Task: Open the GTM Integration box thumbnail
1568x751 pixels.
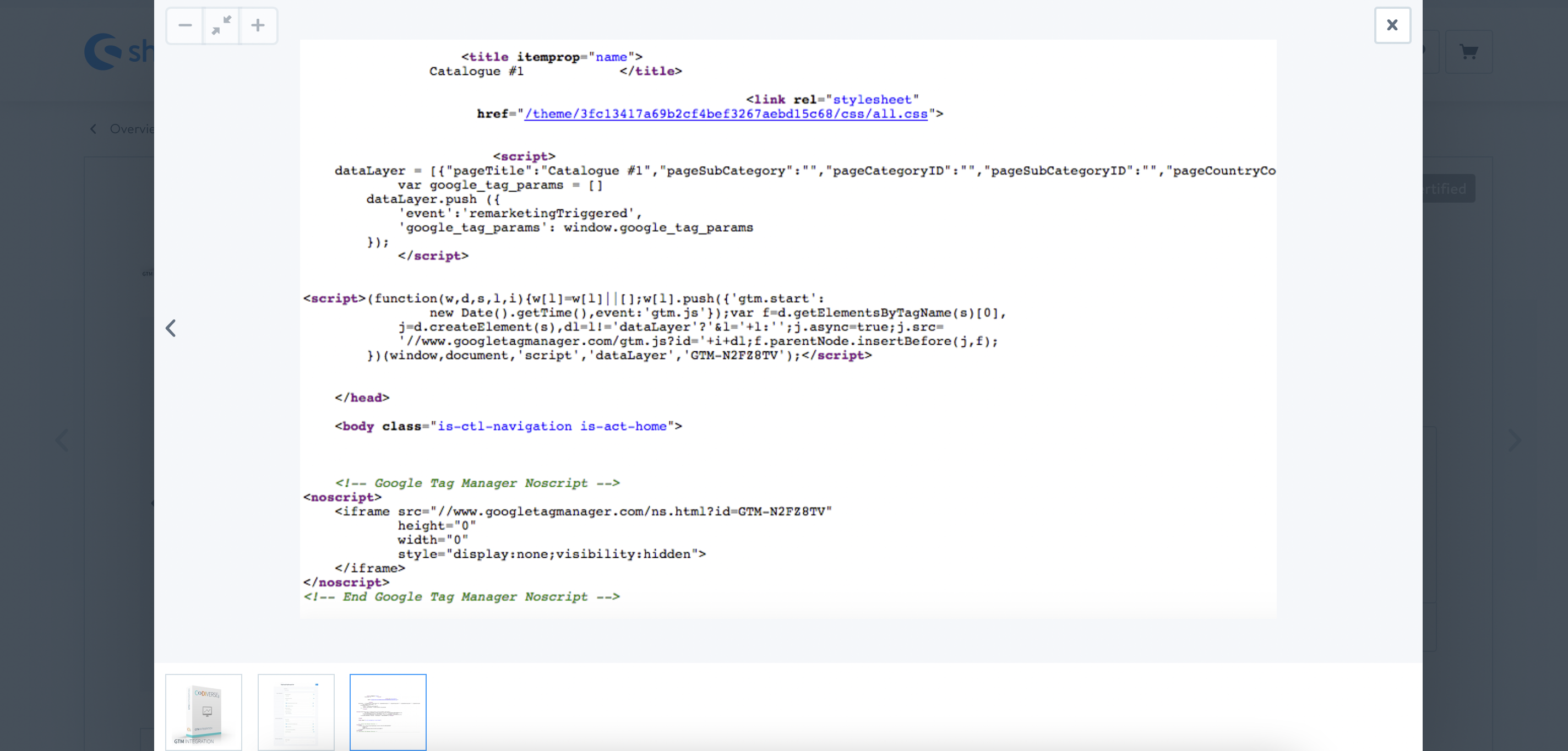Action: 203,711
